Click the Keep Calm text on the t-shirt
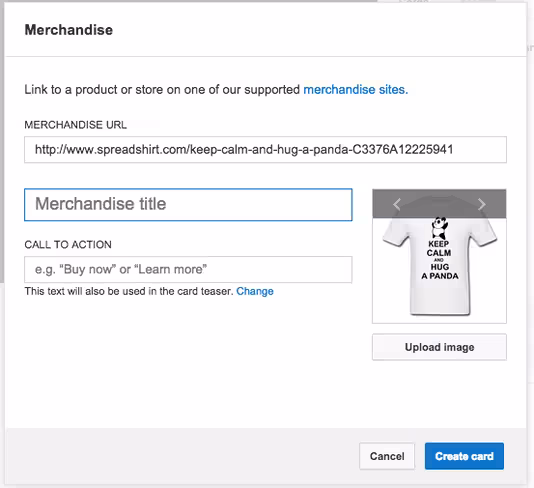 439,249
